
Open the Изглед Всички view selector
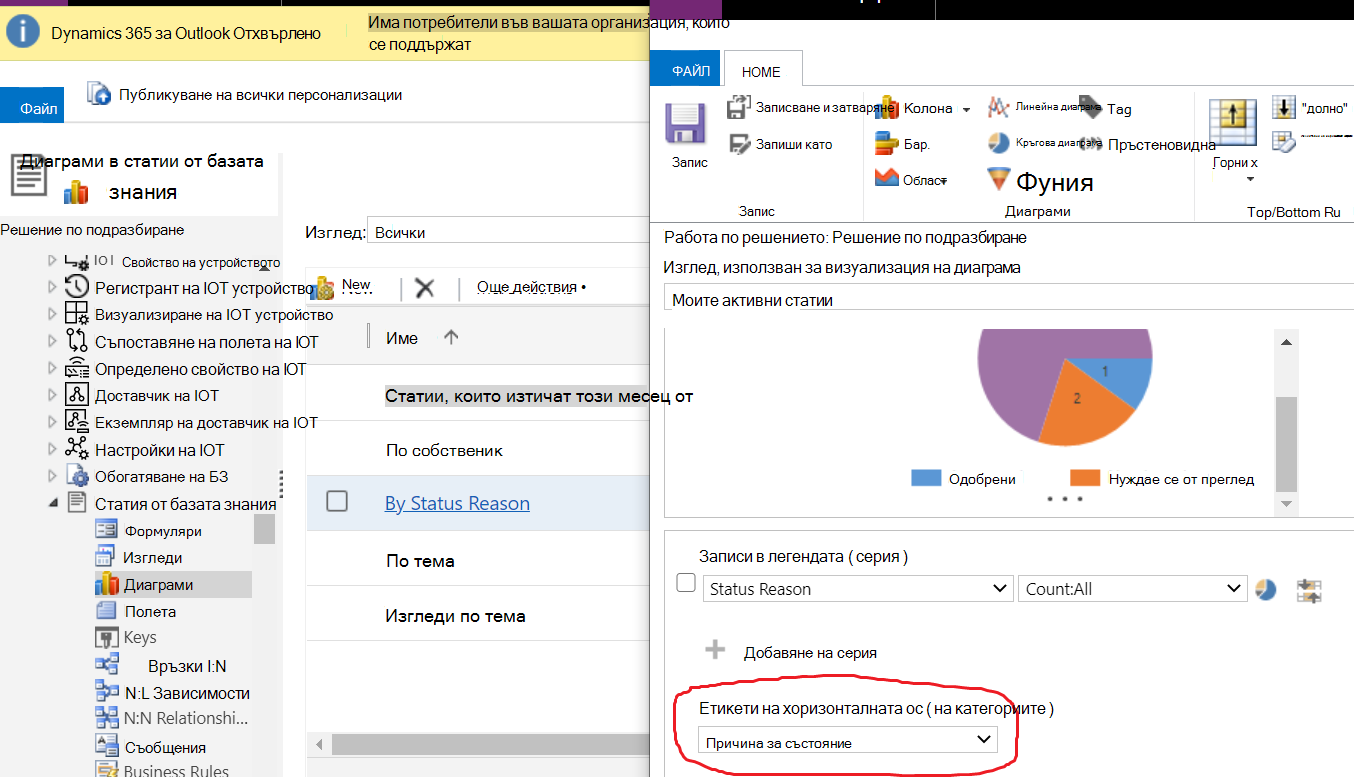click(x=507, y=232)
